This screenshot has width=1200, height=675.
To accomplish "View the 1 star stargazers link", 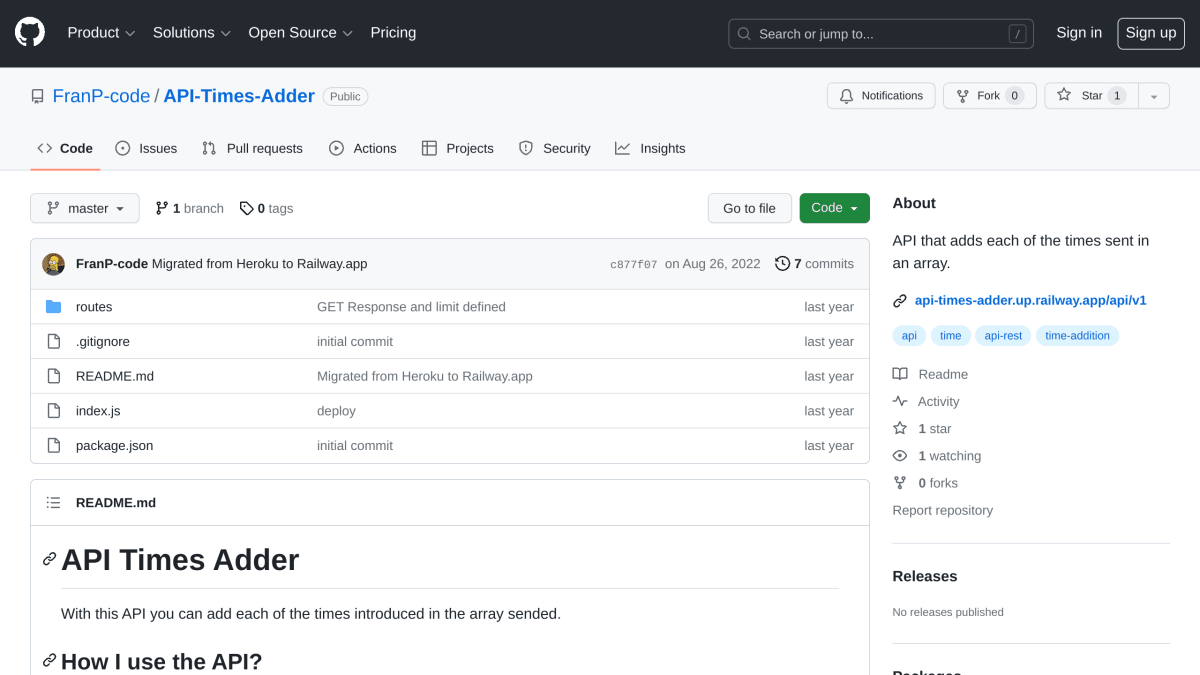I will (x=922, y=428).
